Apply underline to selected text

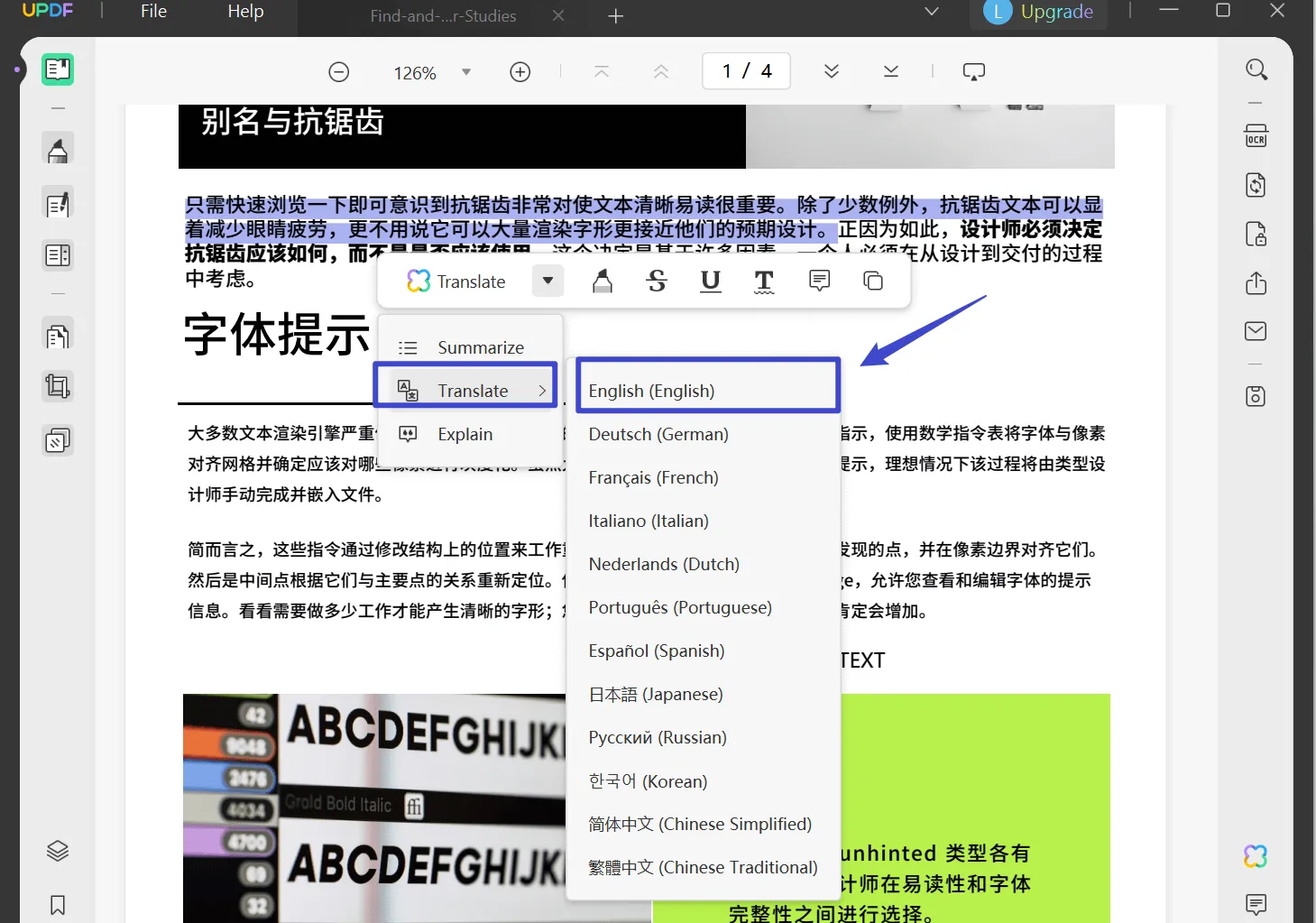point(711,282)
